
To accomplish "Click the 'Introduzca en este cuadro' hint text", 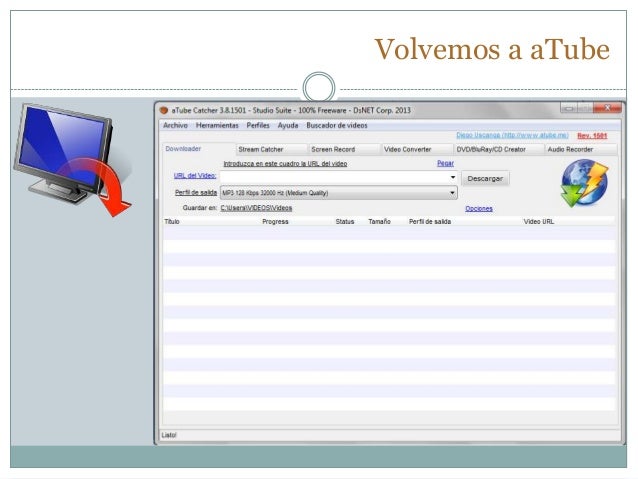I will [x=285, y=164].
